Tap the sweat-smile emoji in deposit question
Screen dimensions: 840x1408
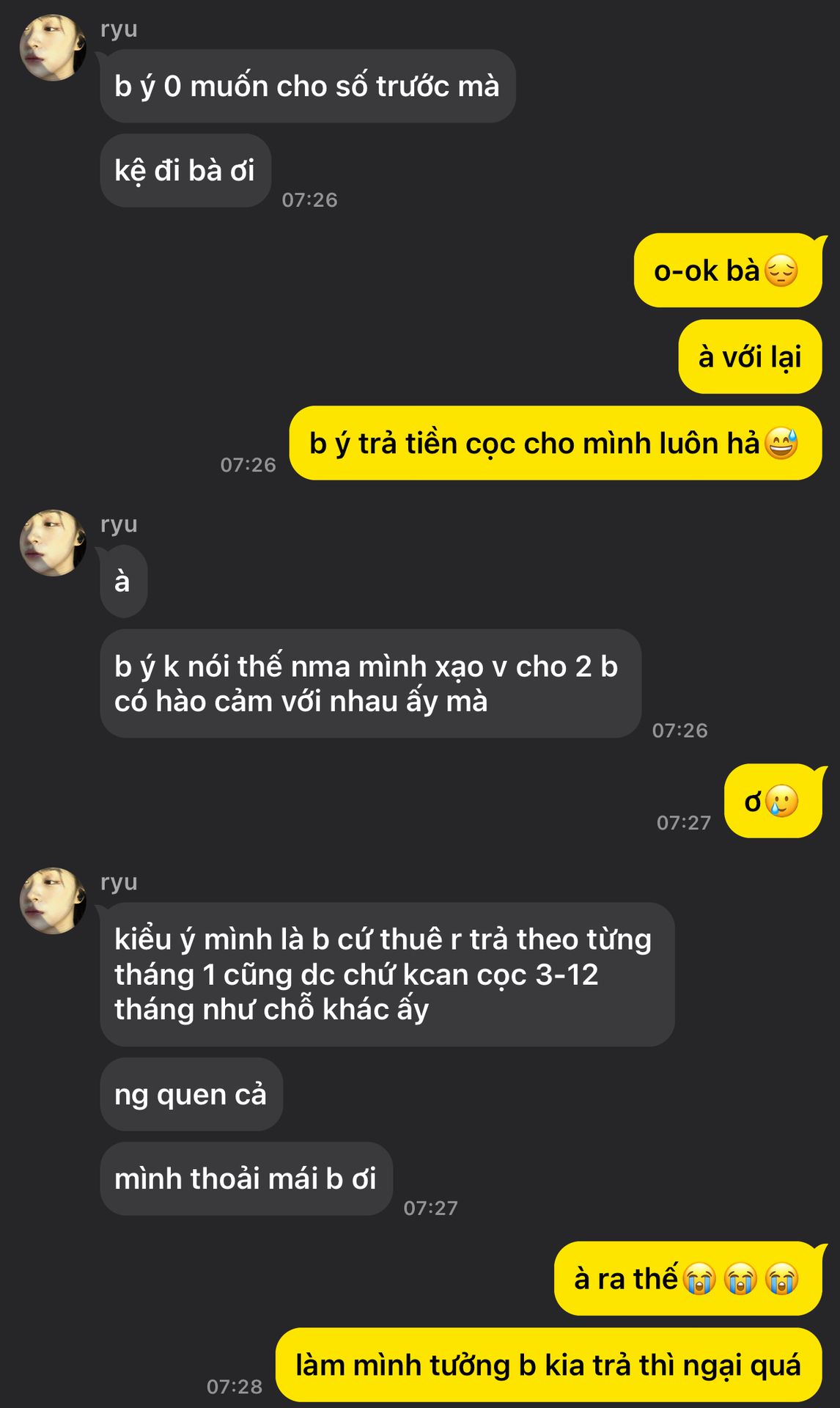click(781, 444)
